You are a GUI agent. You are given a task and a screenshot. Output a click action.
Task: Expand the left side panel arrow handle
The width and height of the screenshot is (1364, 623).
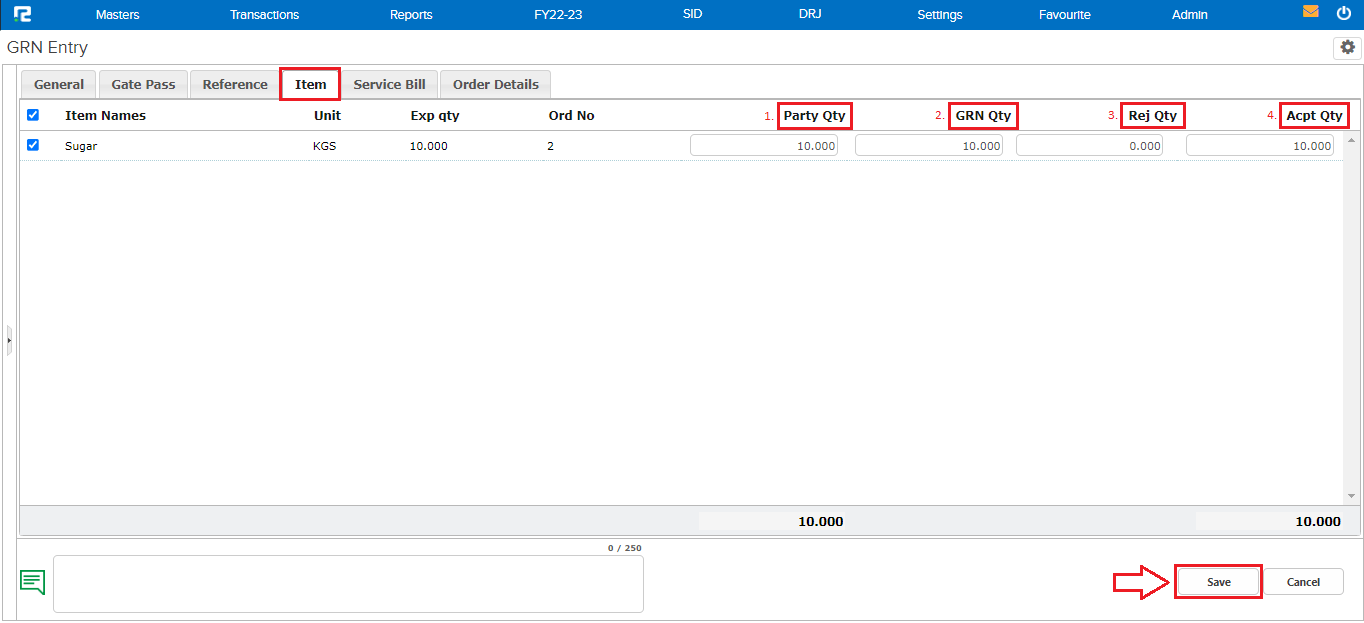(9, 340)
